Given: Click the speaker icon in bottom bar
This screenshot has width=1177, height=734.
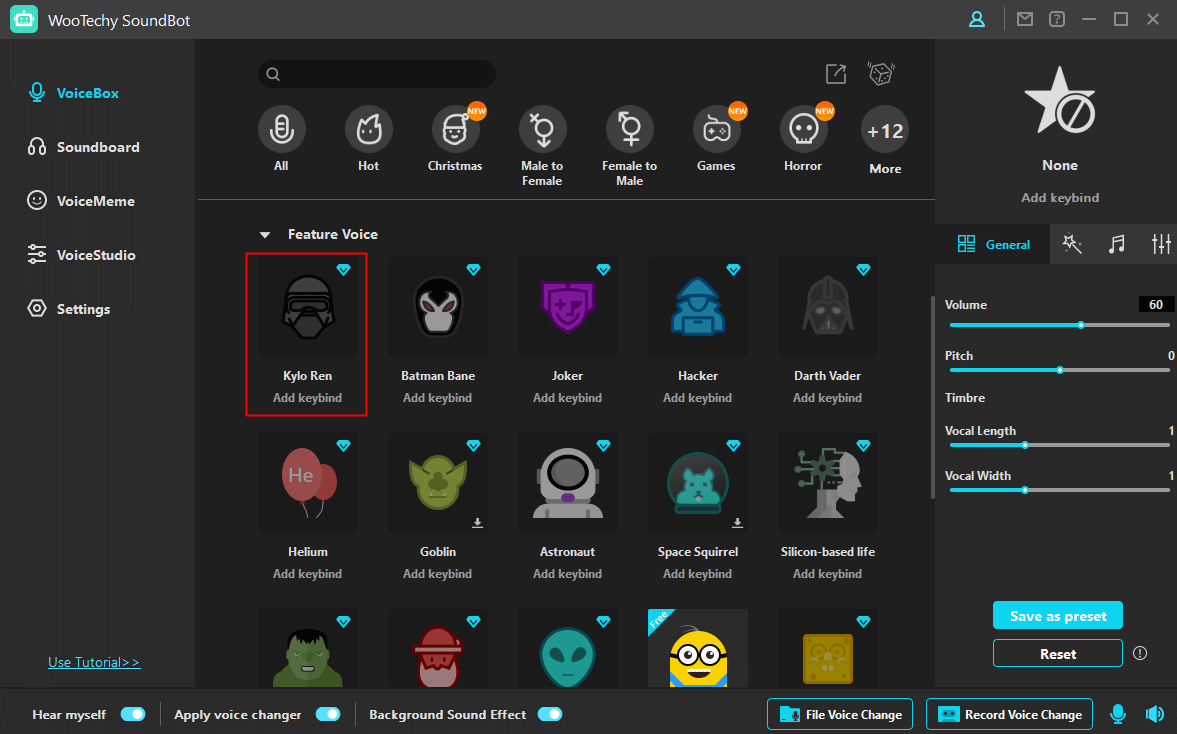Looking at the screenshot, I should click(1154, 714).
